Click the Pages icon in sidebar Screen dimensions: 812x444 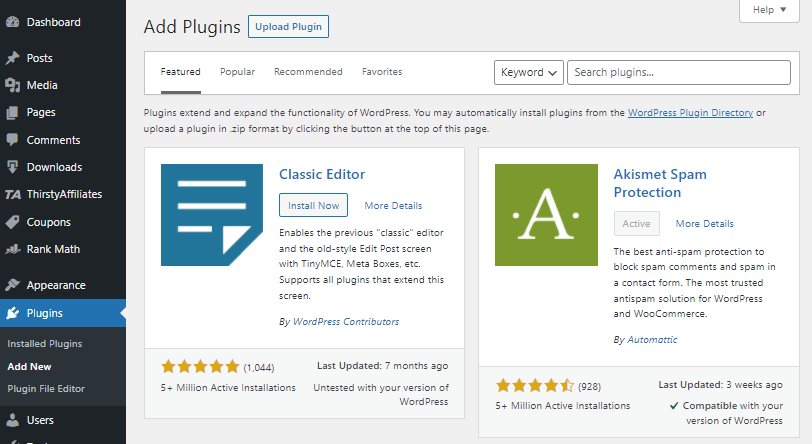coord(12,112)
